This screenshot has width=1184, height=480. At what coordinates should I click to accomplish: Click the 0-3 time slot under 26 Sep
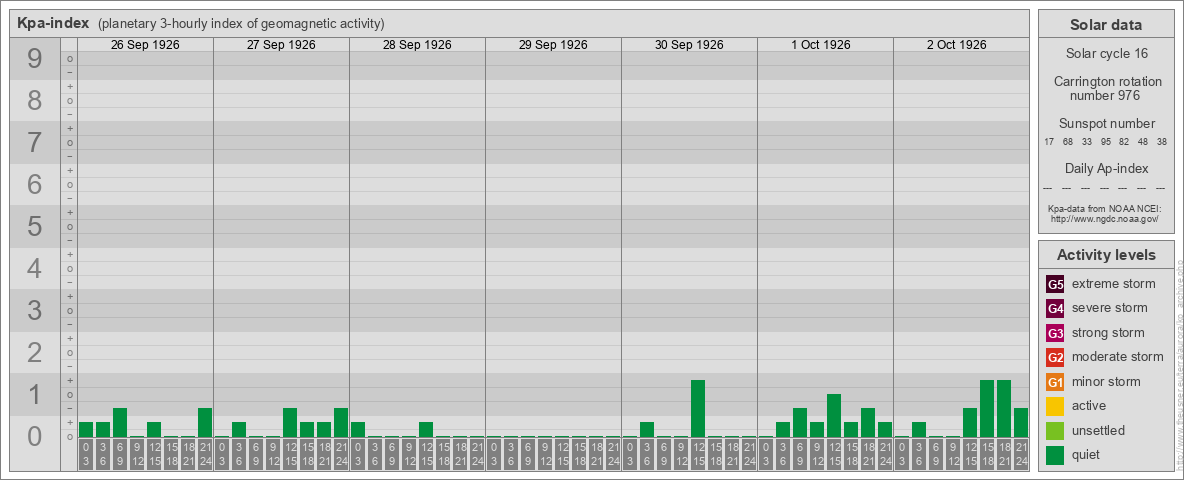point(86,454)
